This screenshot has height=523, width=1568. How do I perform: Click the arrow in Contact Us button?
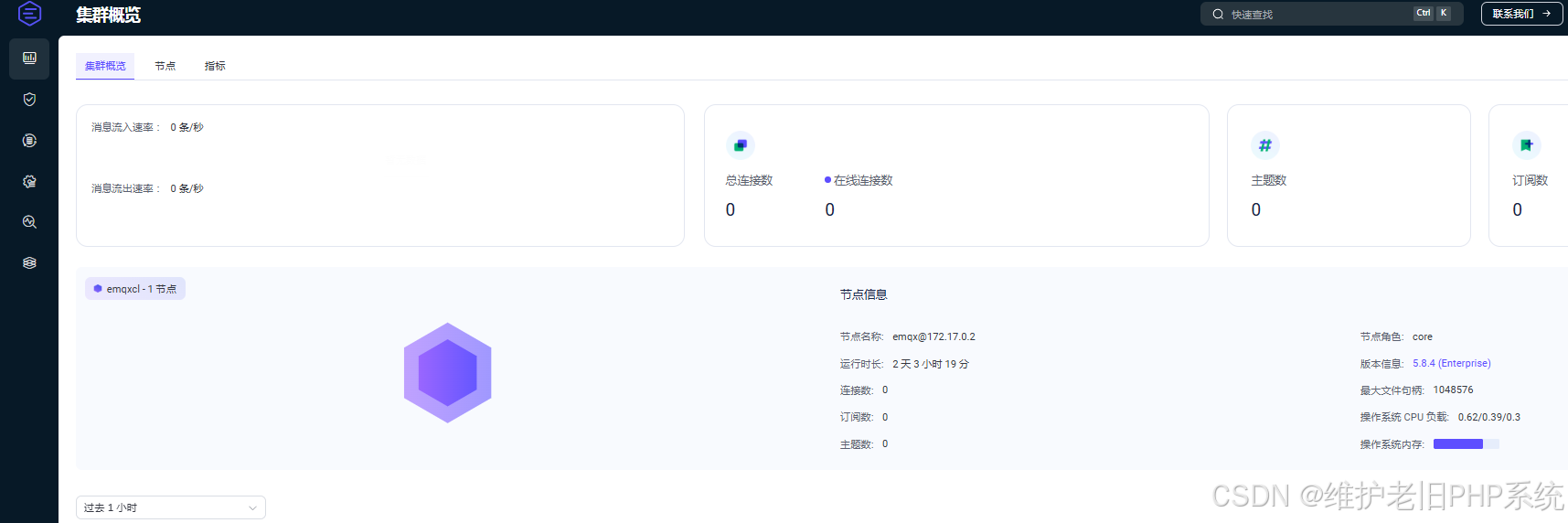pyautogui.click(x=1546, y=14)
